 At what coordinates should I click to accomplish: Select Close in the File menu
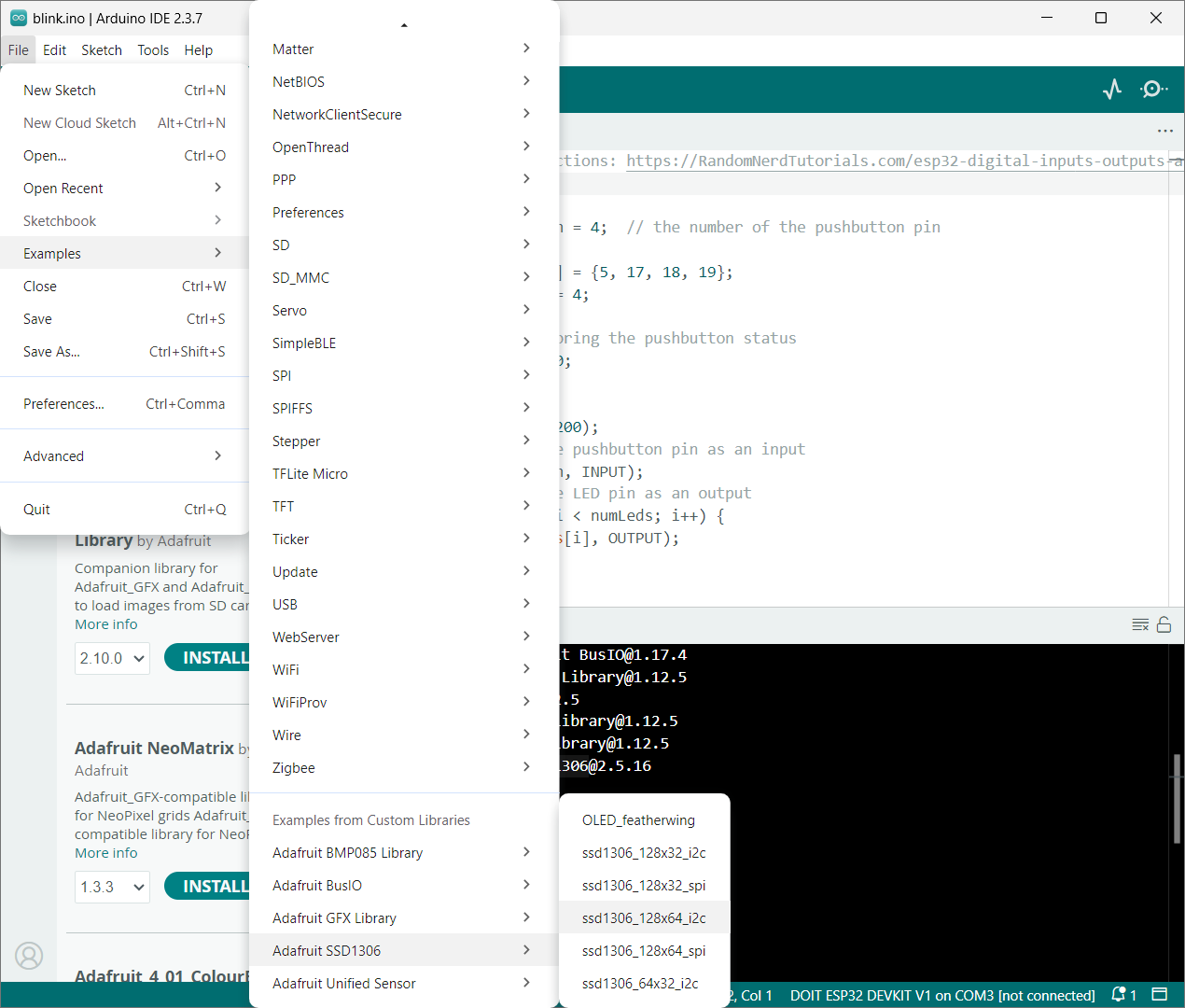point(125,287)
